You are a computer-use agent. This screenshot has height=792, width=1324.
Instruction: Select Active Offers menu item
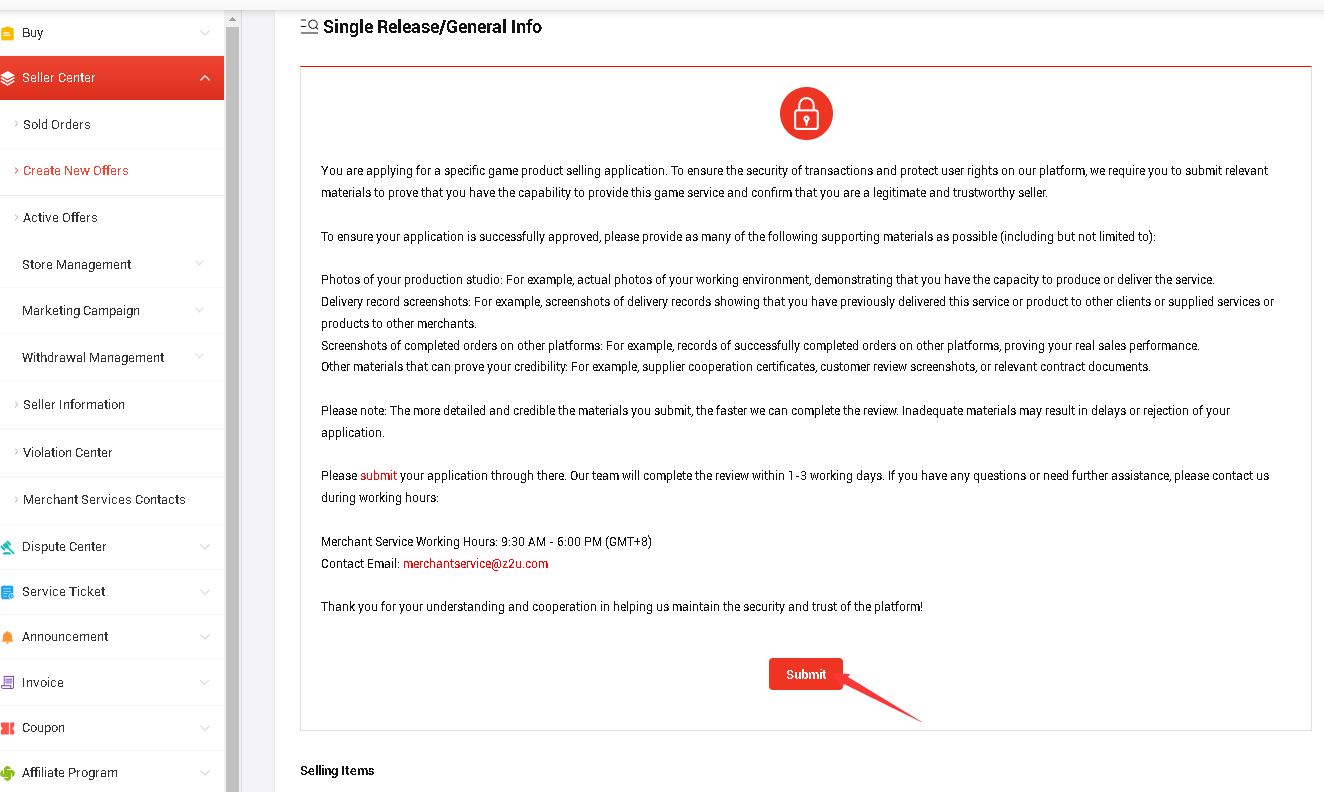tap(60, 218)
